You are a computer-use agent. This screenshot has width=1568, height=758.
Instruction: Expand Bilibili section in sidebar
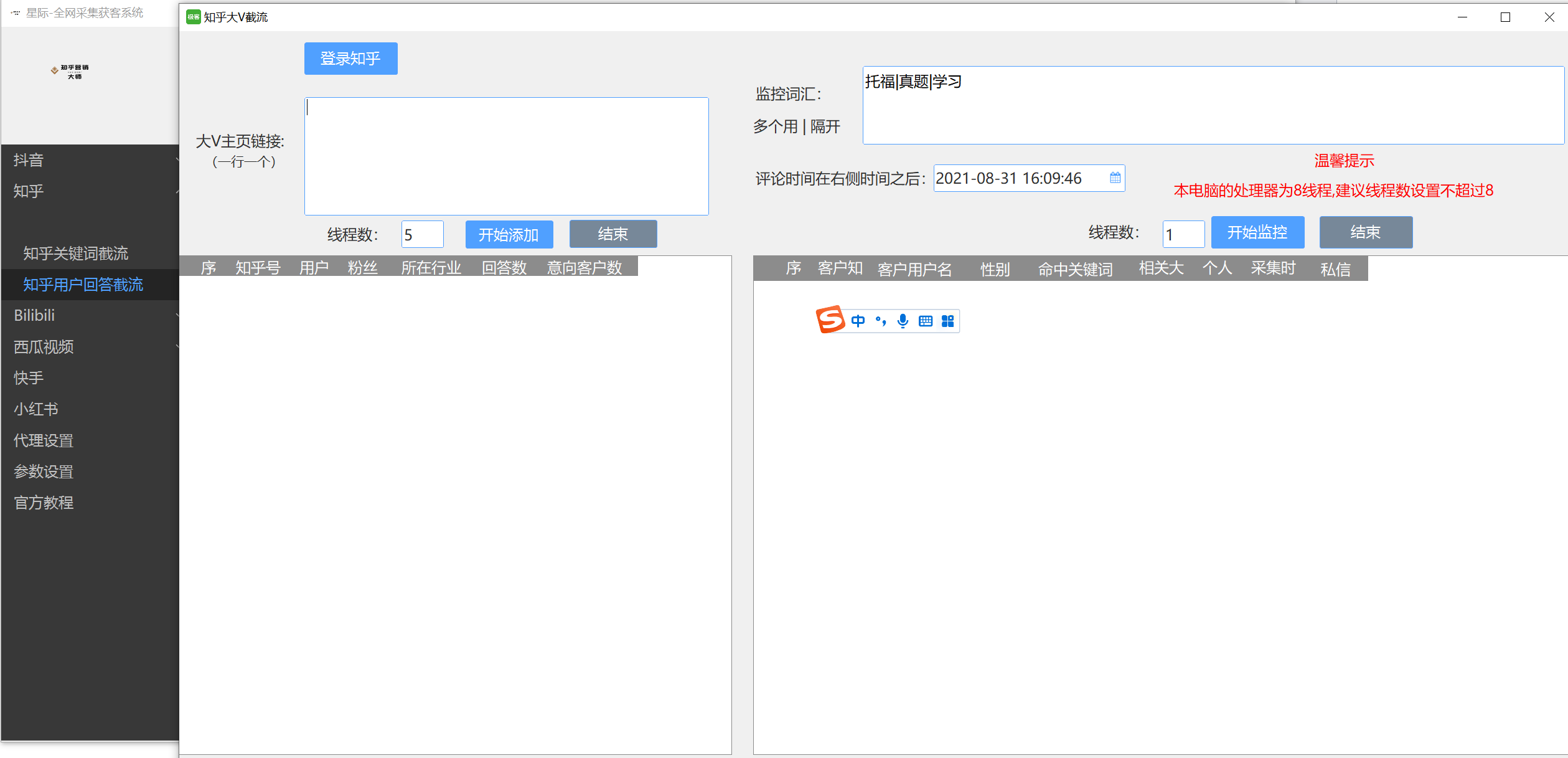[x=90, y=316]
